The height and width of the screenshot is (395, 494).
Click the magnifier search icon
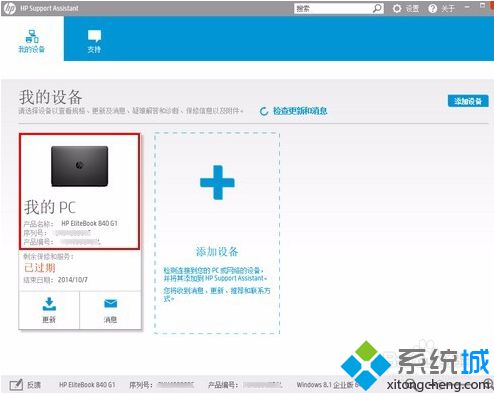[377, 9]
